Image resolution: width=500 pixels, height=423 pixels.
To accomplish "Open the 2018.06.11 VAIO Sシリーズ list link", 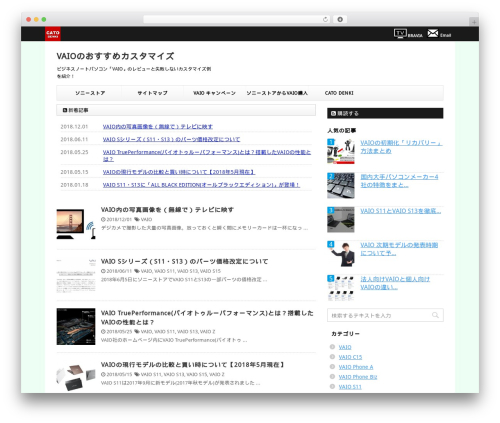I will [x=171, y=139].
